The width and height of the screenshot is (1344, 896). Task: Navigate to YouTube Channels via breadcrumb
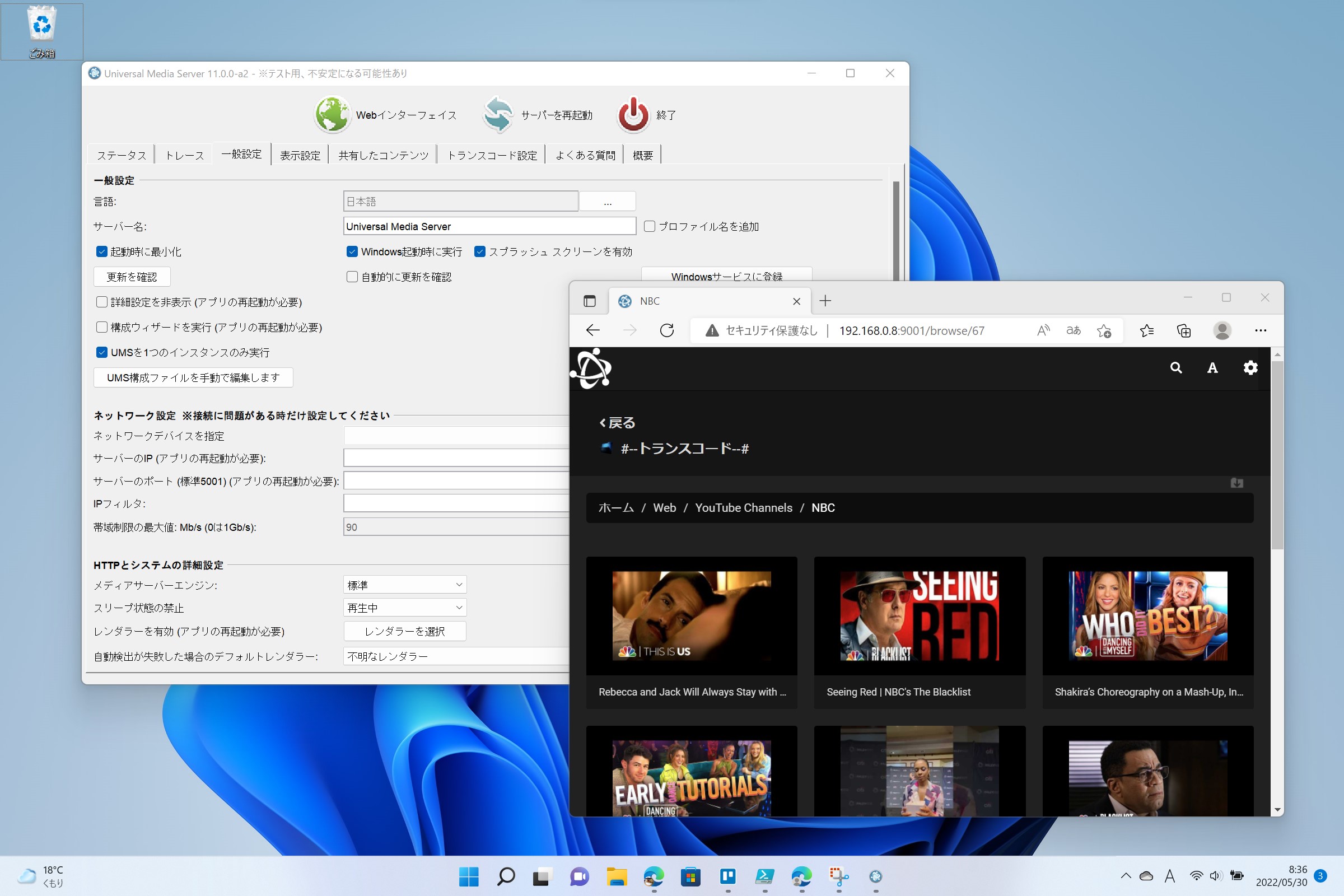[x=744, y=507]
